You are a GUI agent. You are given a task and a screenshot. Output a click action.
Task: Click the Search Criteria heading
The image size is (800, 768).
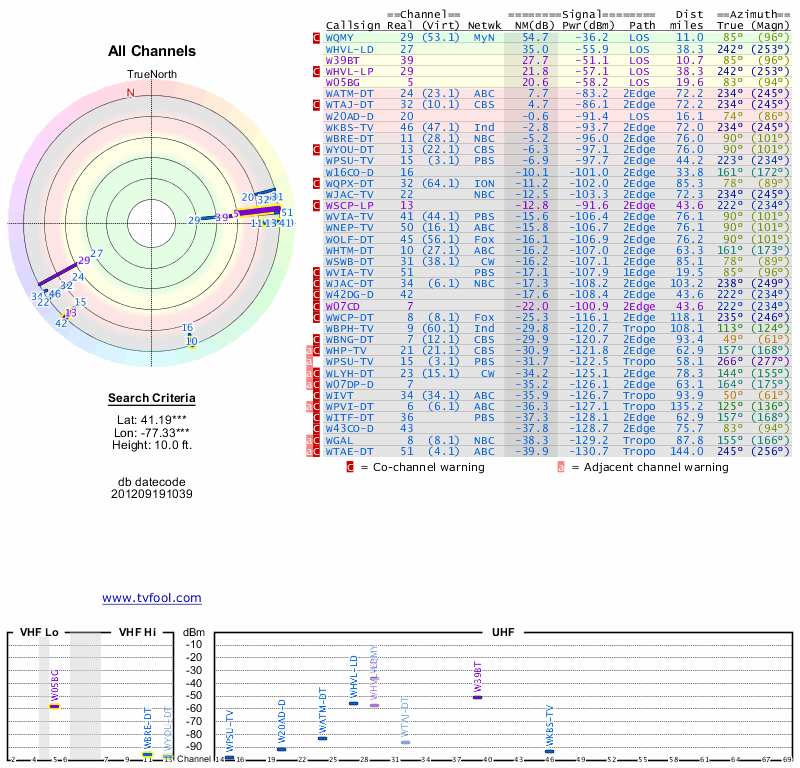pos(152,399)
